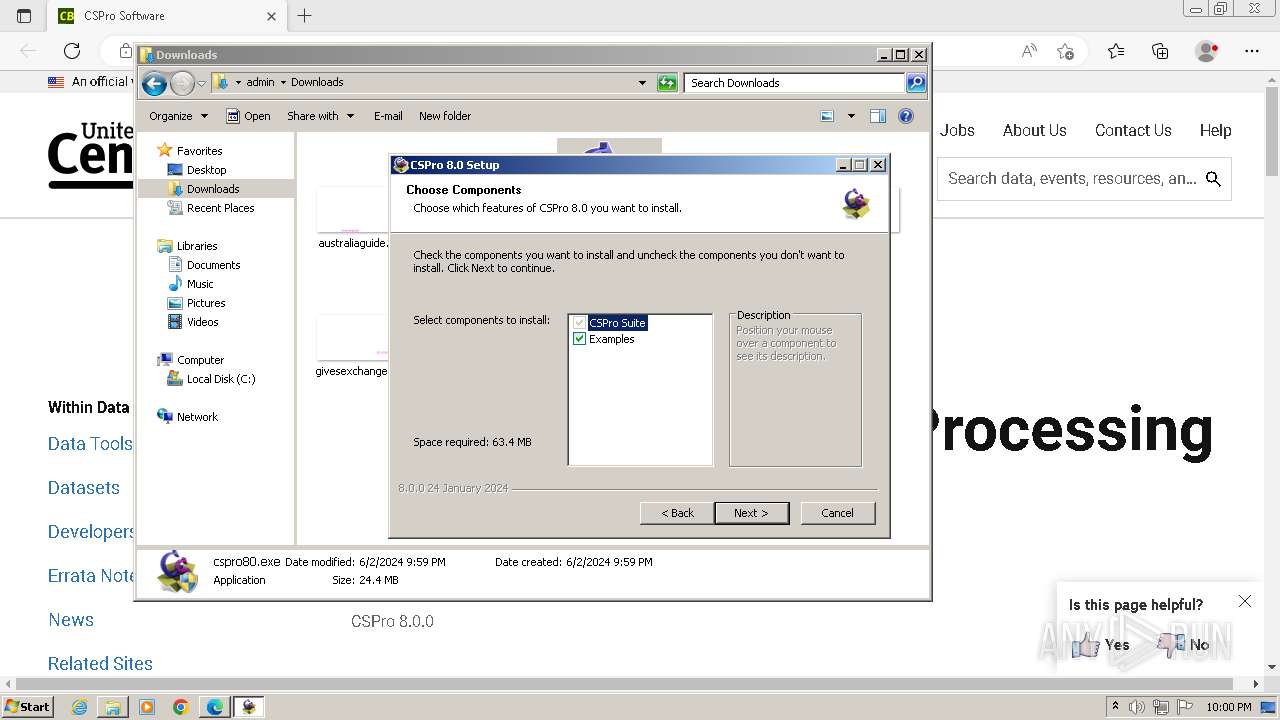The height and width of the screenshot is (720, 1280).
Task: Open Chrome from the taskbar
Action: [x=181, y=707]
